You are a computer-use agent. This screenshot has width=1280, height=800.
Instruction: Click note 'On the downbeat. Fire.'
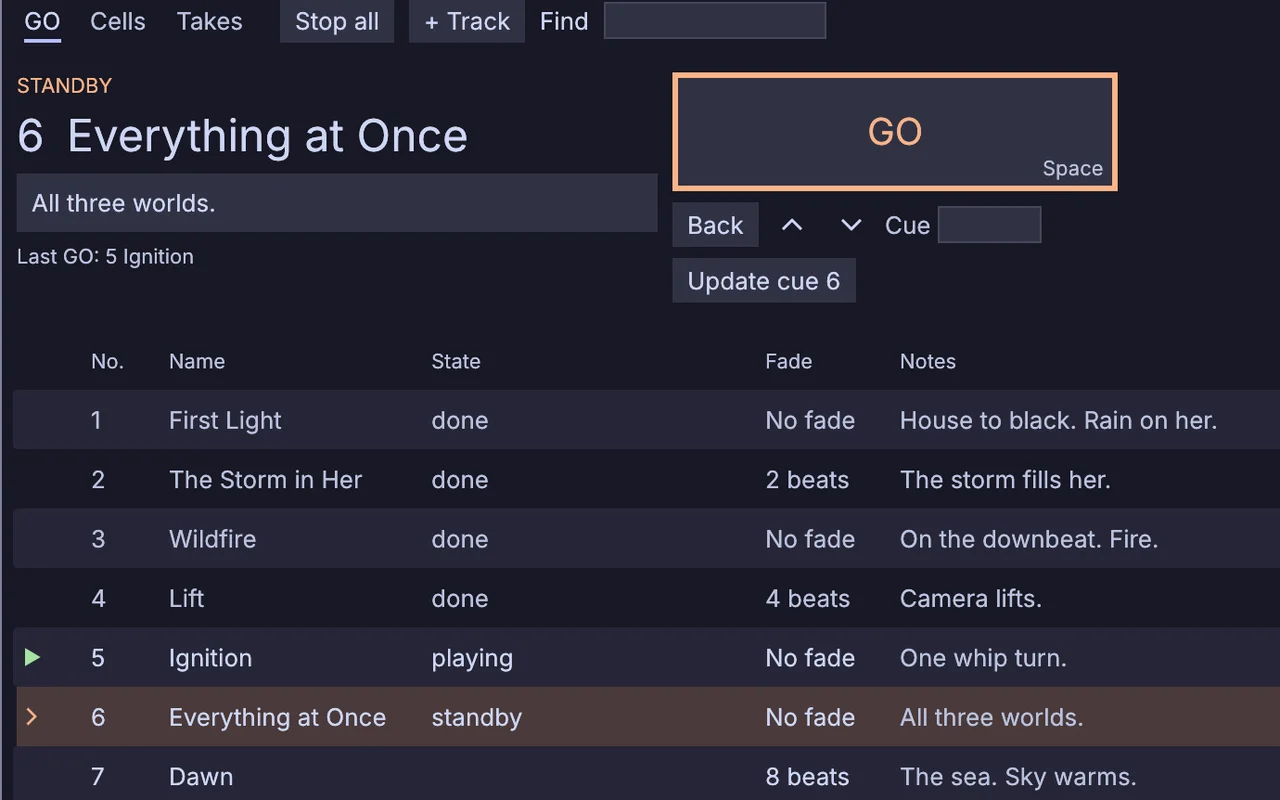pos(1029,539)
